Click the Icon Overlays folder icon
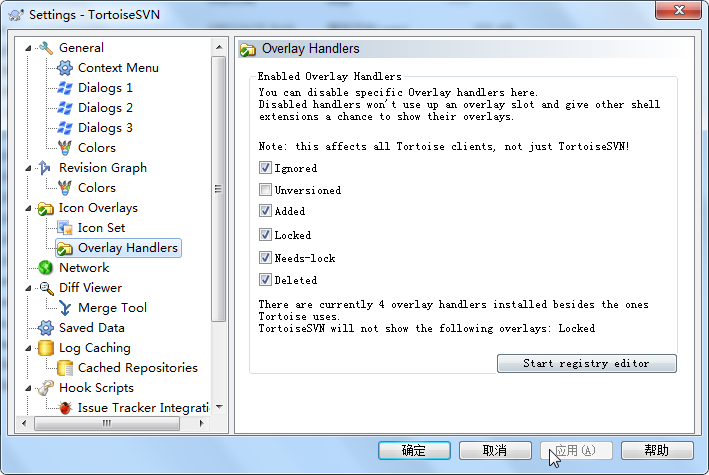This screenshot has width=709, height=475. (x=46, y=208)
